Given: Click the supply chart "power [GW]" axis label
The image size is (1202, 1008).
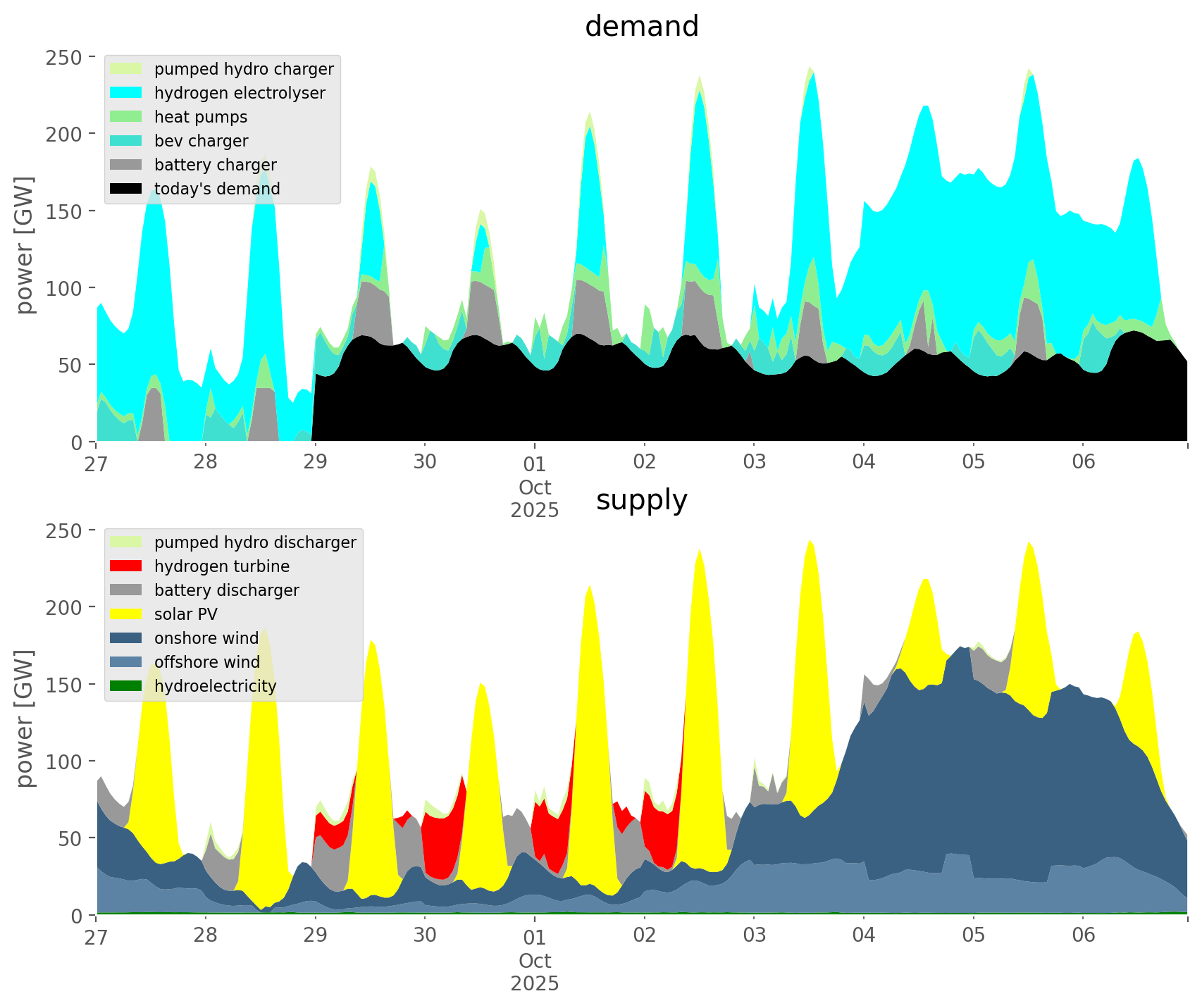Looking at the screenshot, I should point(25,718).
